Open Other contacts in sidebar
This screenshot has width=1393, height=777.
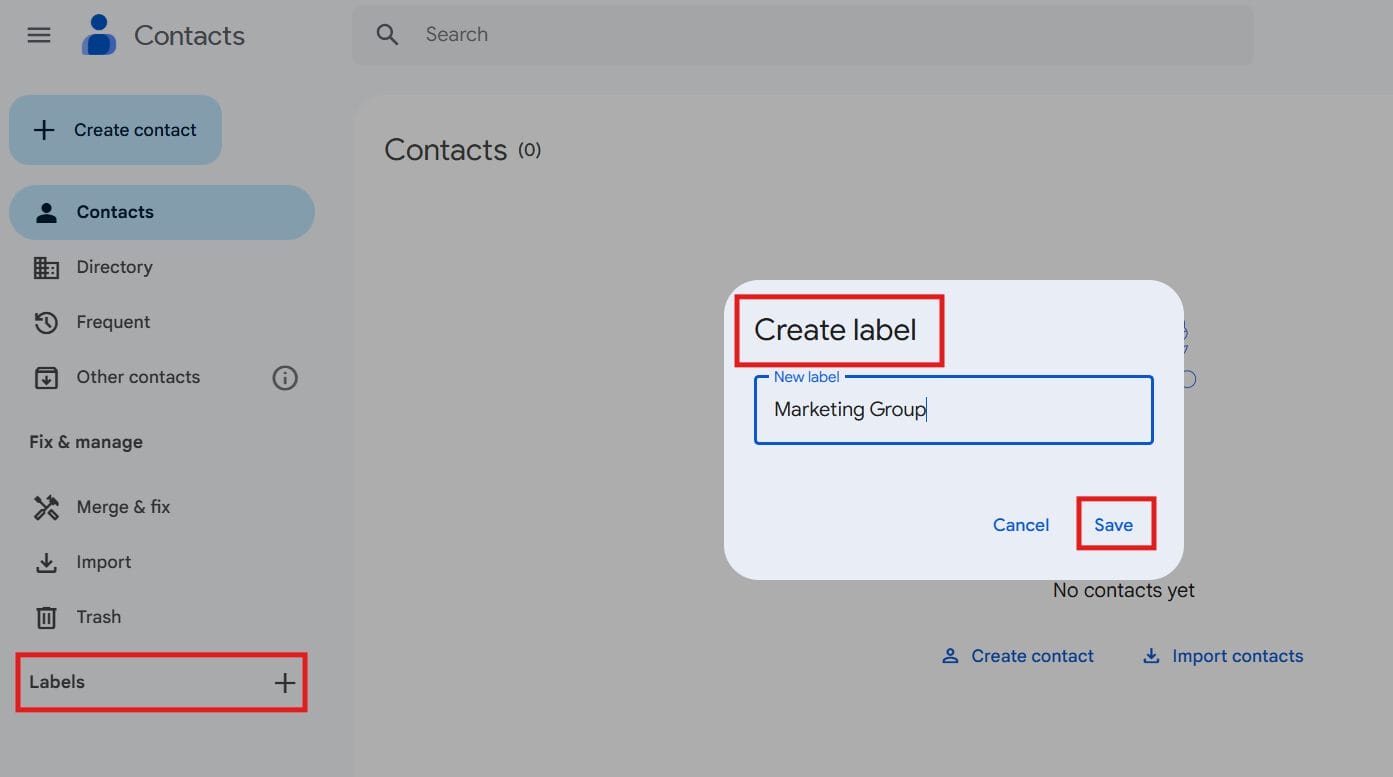click(x=138, y=378)
